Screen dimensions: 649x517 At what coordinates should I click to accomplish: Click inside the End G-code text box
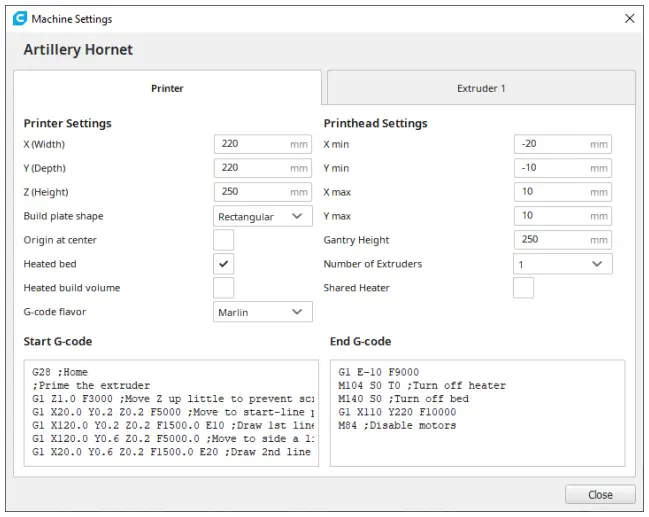477,413
